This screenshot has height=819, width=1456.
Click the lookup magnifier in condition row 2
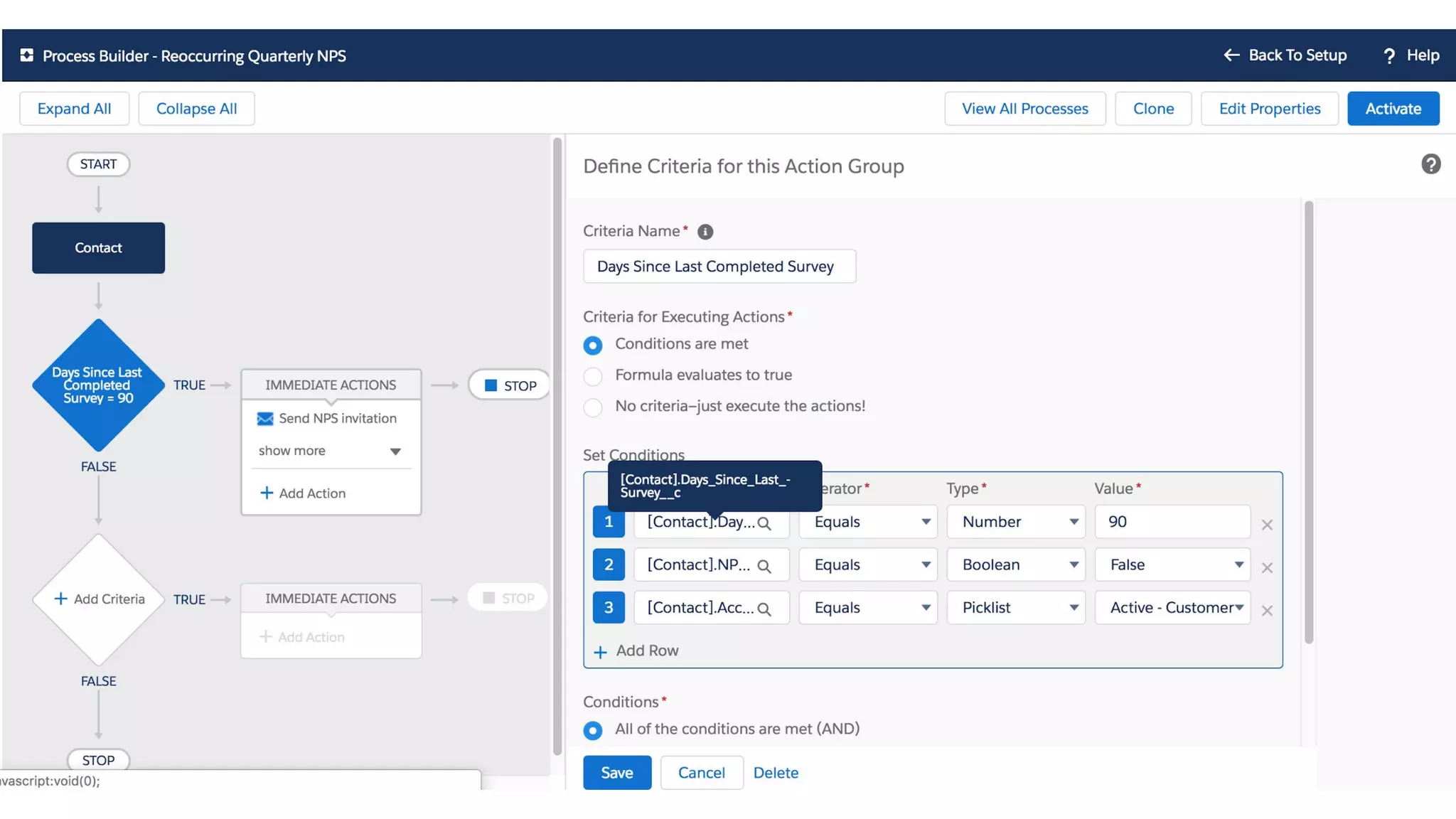pos(764,567)
